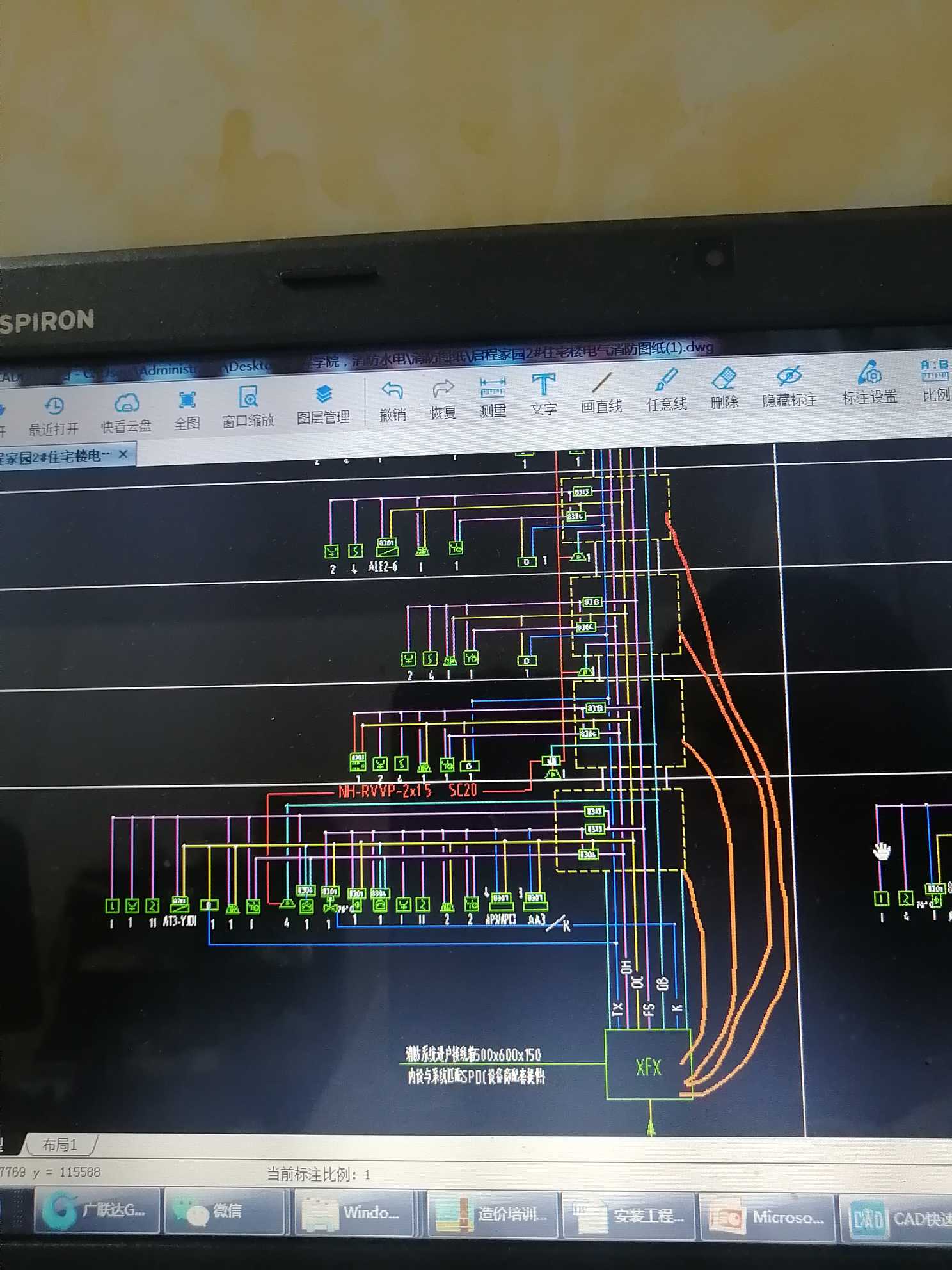The image size is (952, 1270).
Task: Choose the 任意线 freehand line tool
Action: (667, 390)
